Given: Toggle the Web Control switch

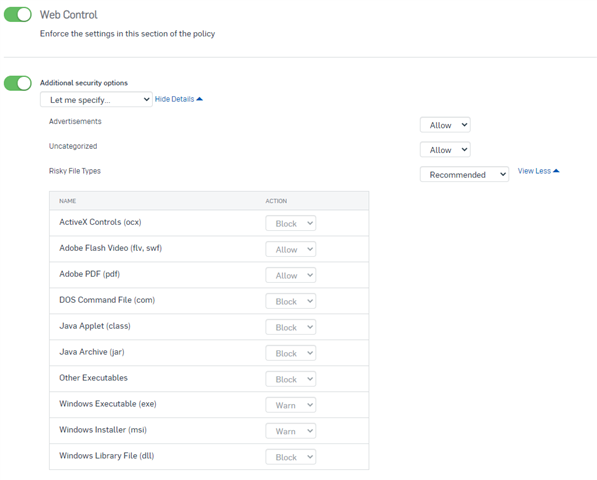Looking at the screenshot, I should [18, 14].
